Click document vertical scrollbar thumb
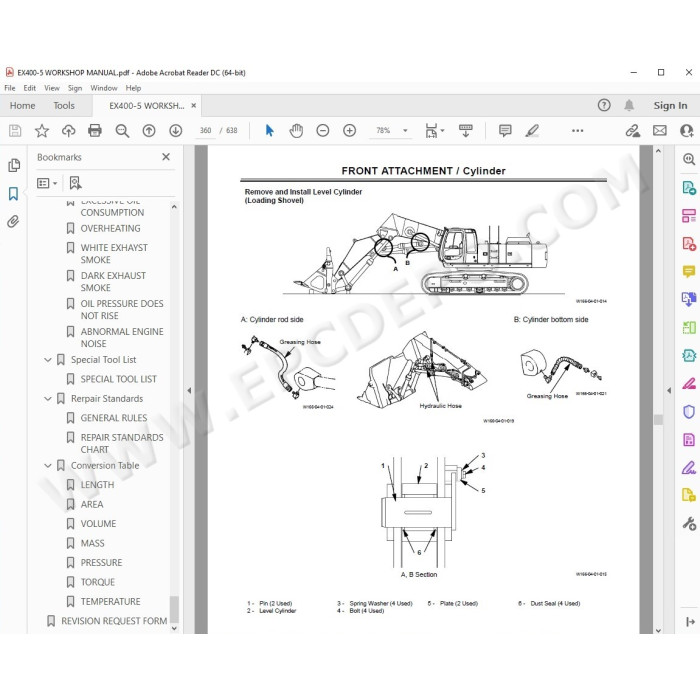This screenshot has width=700, height=700. coord(658,420)
